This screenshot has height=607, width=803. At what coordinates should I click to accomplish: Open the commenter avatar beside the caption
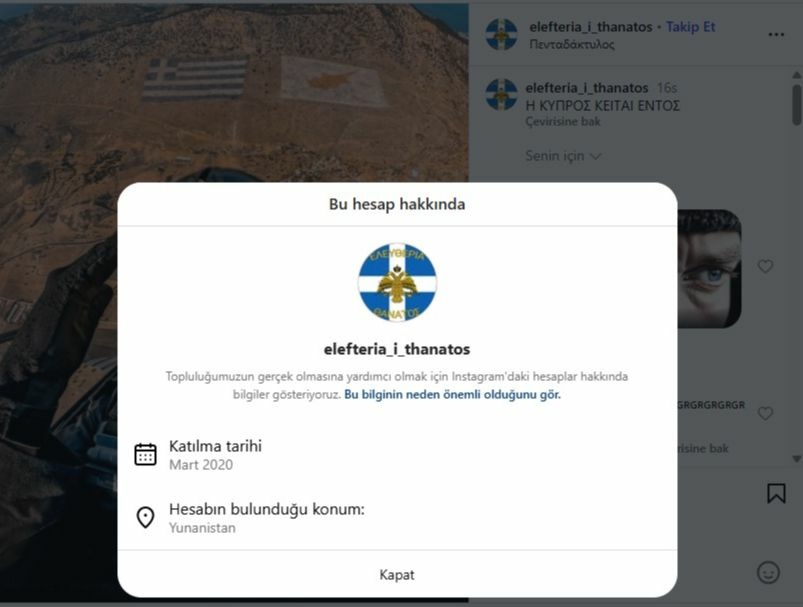point(501,94)
